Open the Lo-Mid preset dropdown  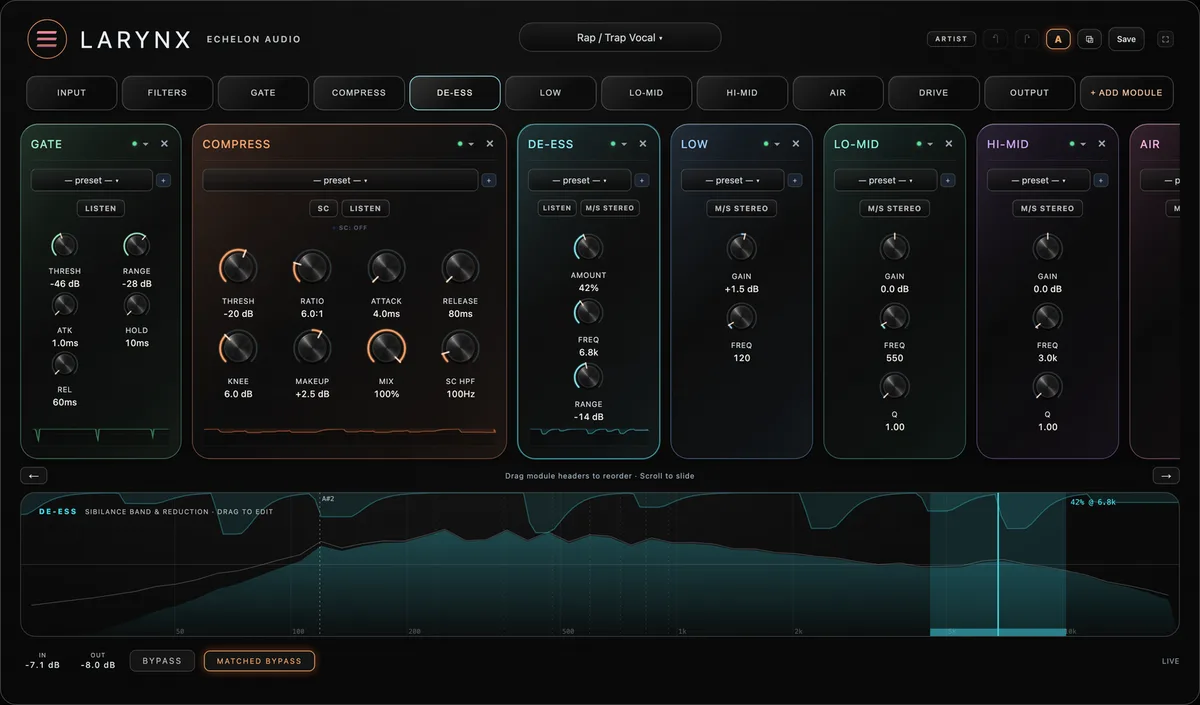pyautogui.click(x=886, y=181)
